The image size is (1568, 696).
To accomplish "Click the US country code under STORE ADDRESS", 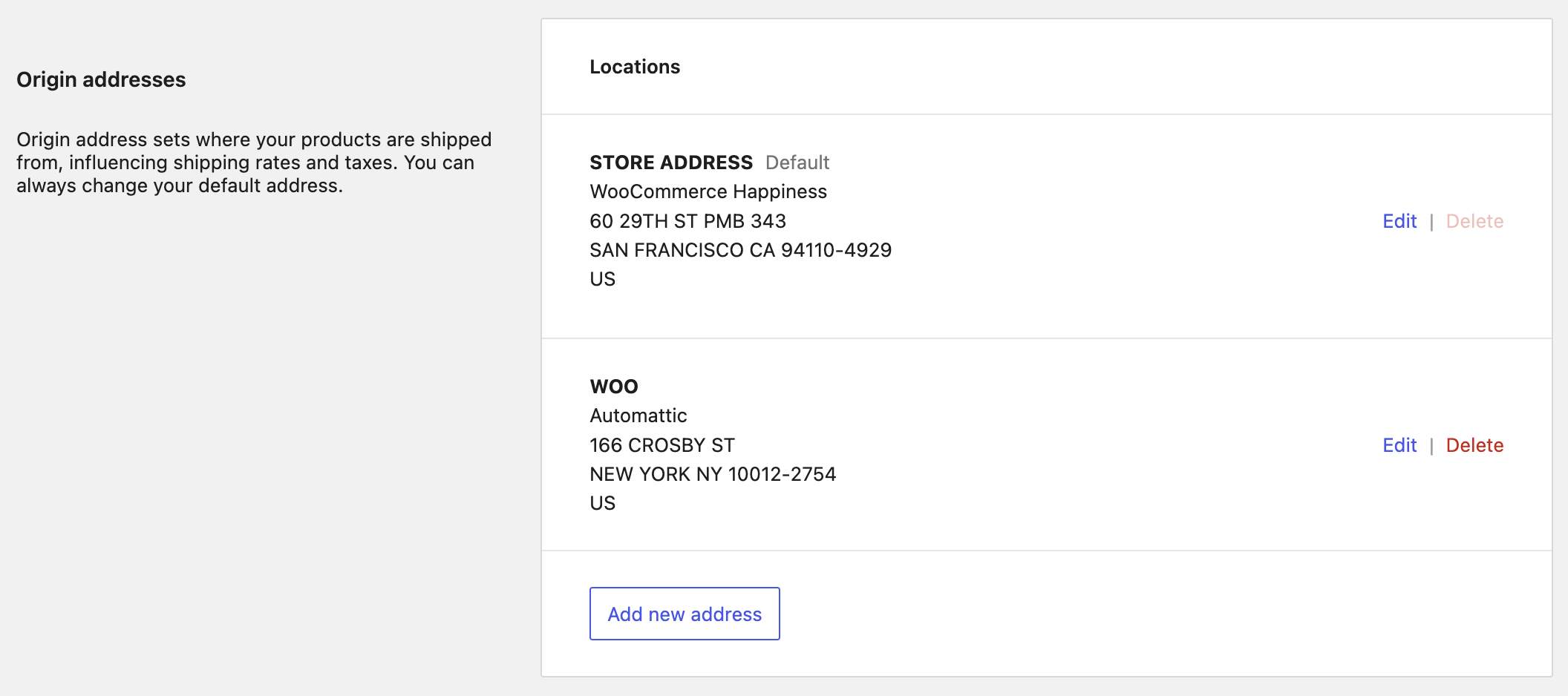I will pos(602,278).
